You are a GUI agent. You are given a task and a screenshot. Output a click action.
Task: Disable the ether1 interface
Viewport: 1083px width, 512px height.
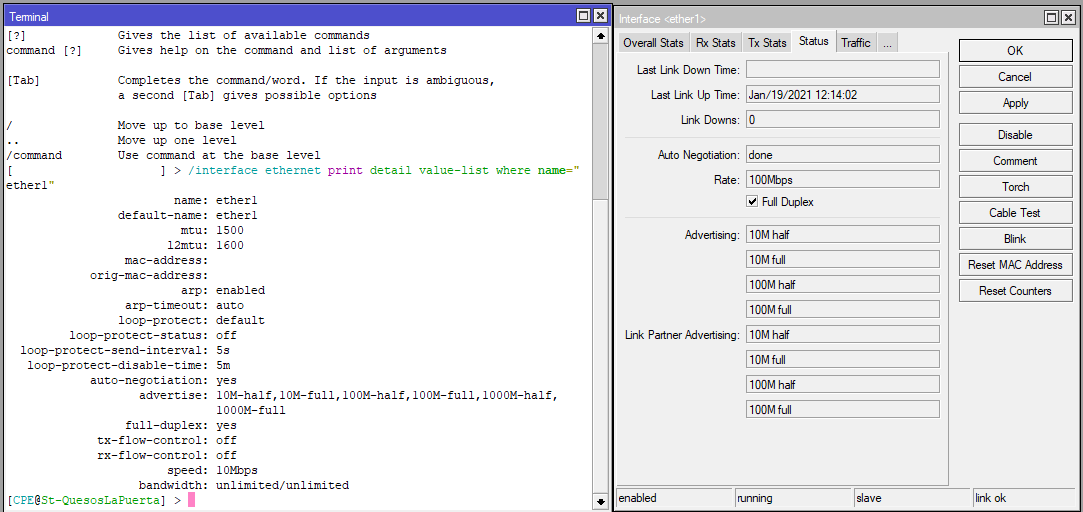click(1015, 135)
